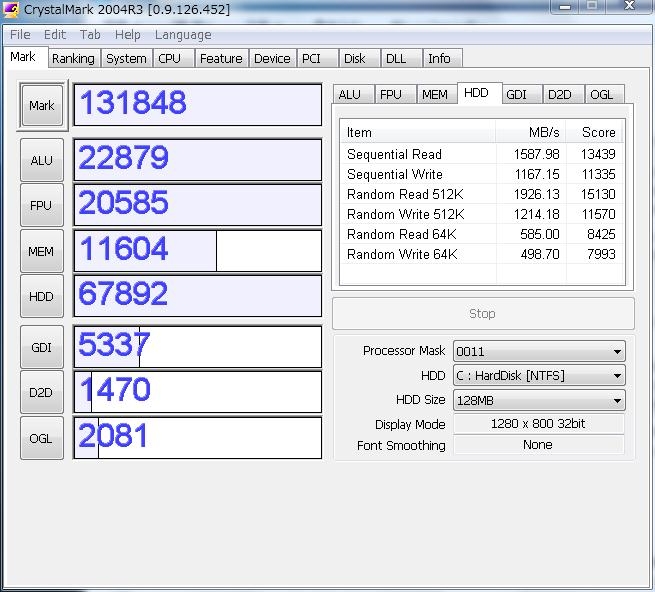
Task: Open the File menu
Action: (20, 34)
